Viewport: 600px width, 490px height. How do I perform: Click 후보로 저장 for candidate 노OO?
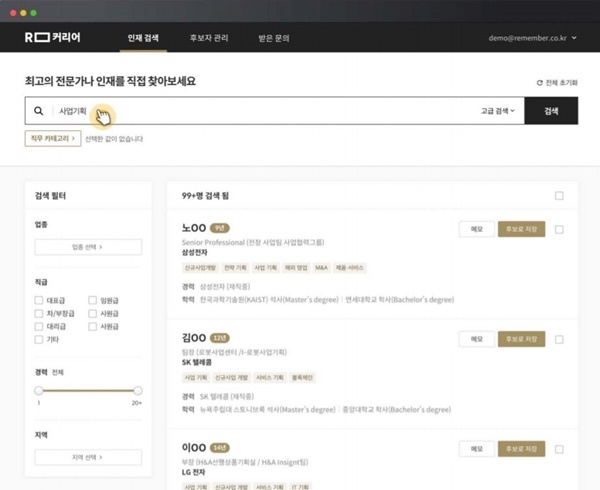[522, 229]
